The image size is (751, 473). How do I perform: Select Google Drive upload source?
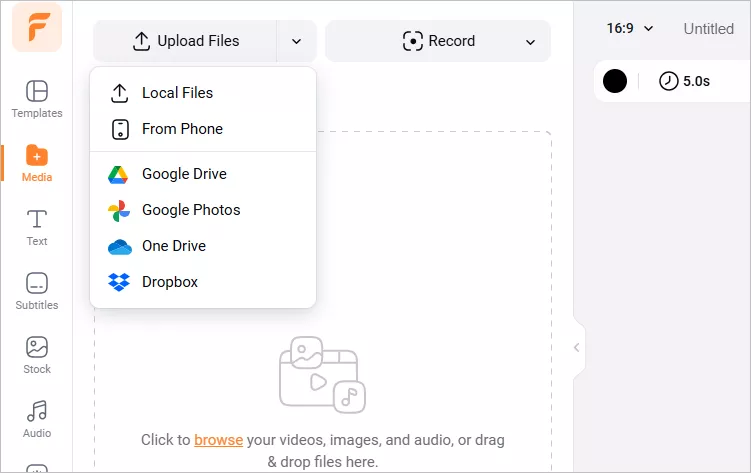(x=203, y=174)
